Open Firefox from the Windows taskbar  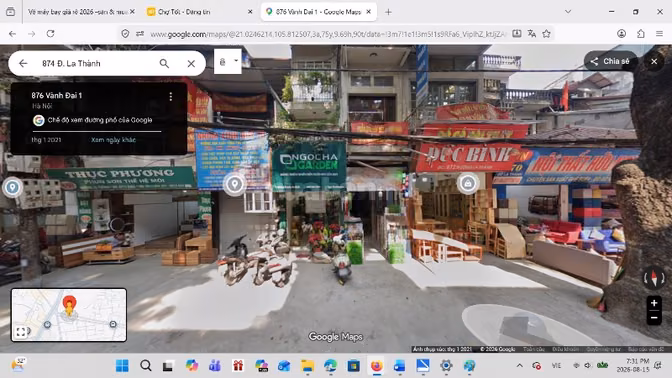[376, 366]
